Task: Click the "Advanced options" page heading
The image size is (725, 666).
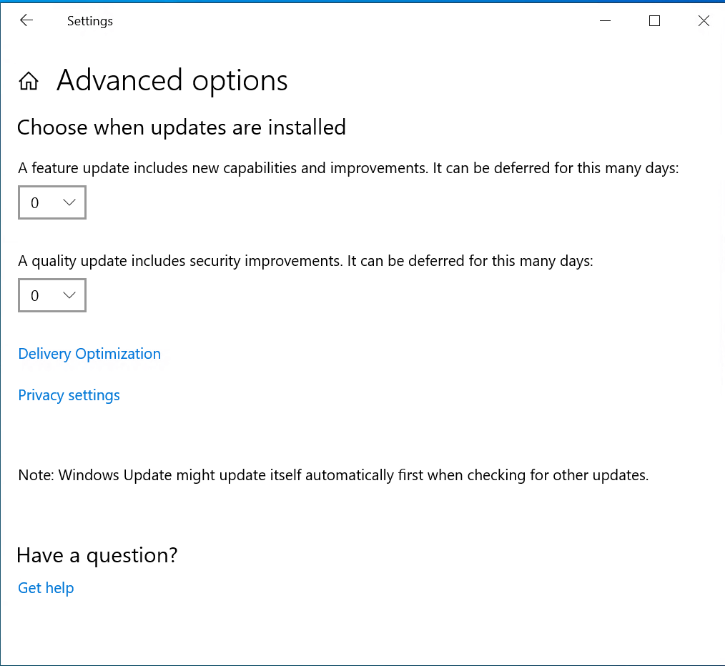Action: [x=172, y=81]
